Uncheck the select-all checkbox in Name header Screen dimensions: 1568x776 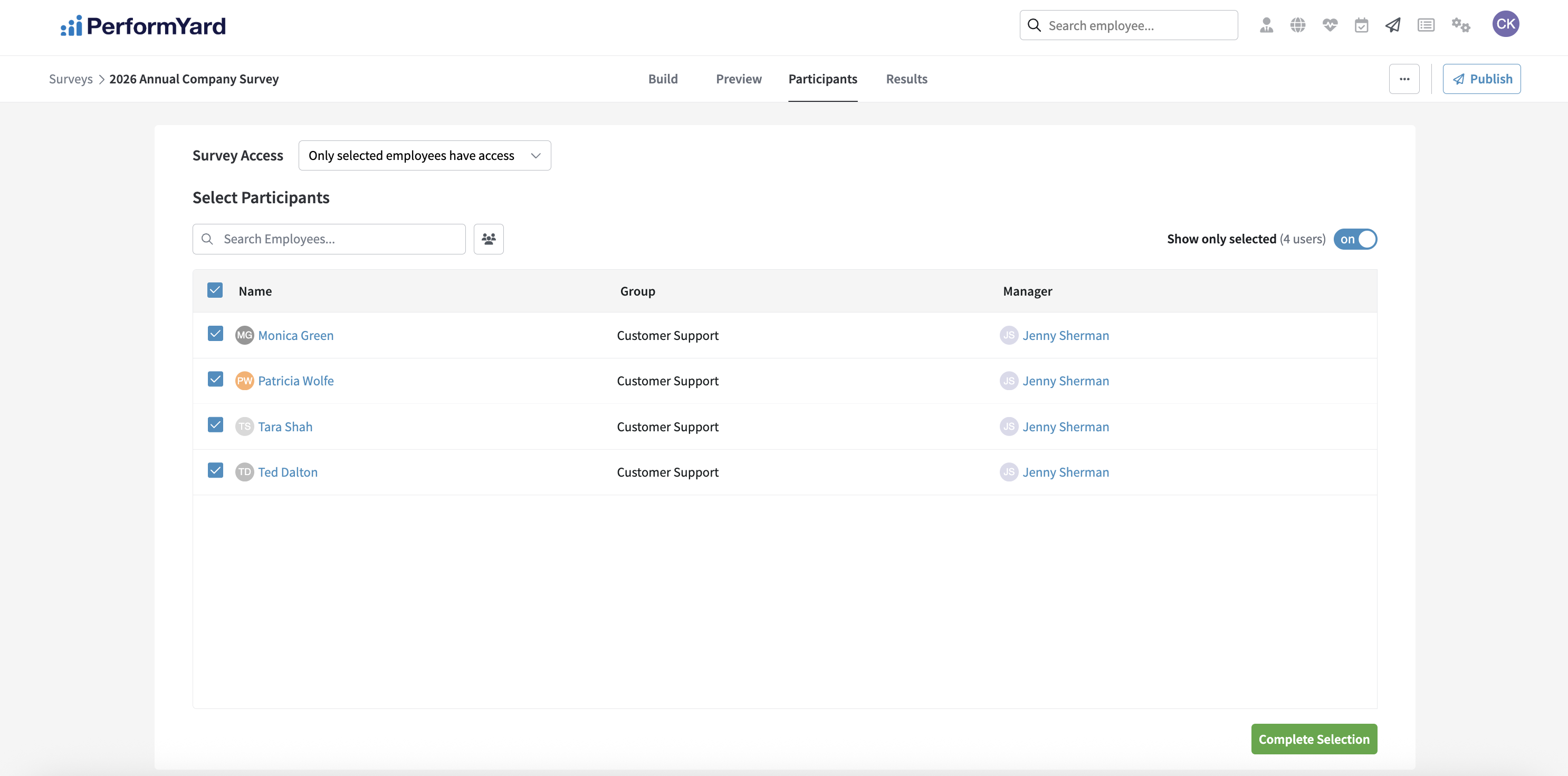click(x=215, y=290)
